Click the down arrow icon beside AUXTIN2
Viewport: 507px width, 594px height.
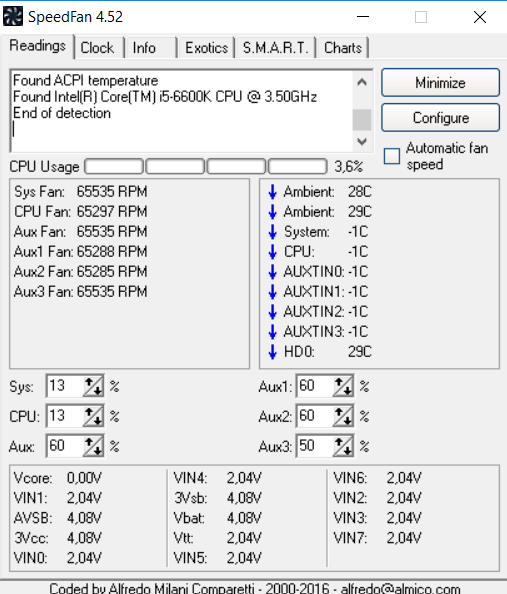click(272, 312)
